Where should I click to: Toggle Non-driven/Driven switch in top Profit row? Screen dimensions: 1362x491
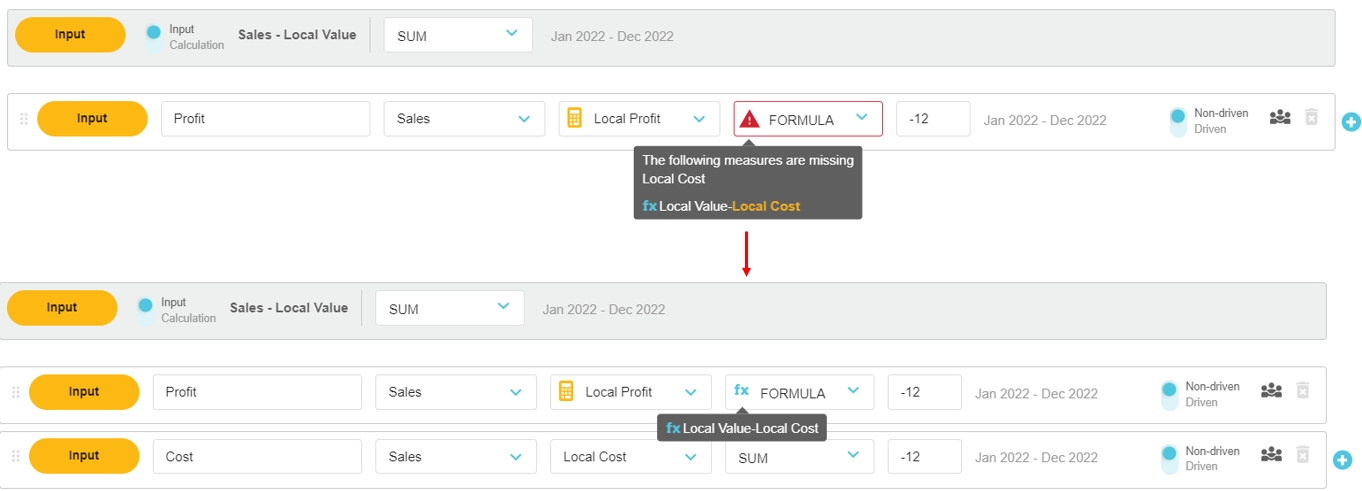tap(1178, 121)
